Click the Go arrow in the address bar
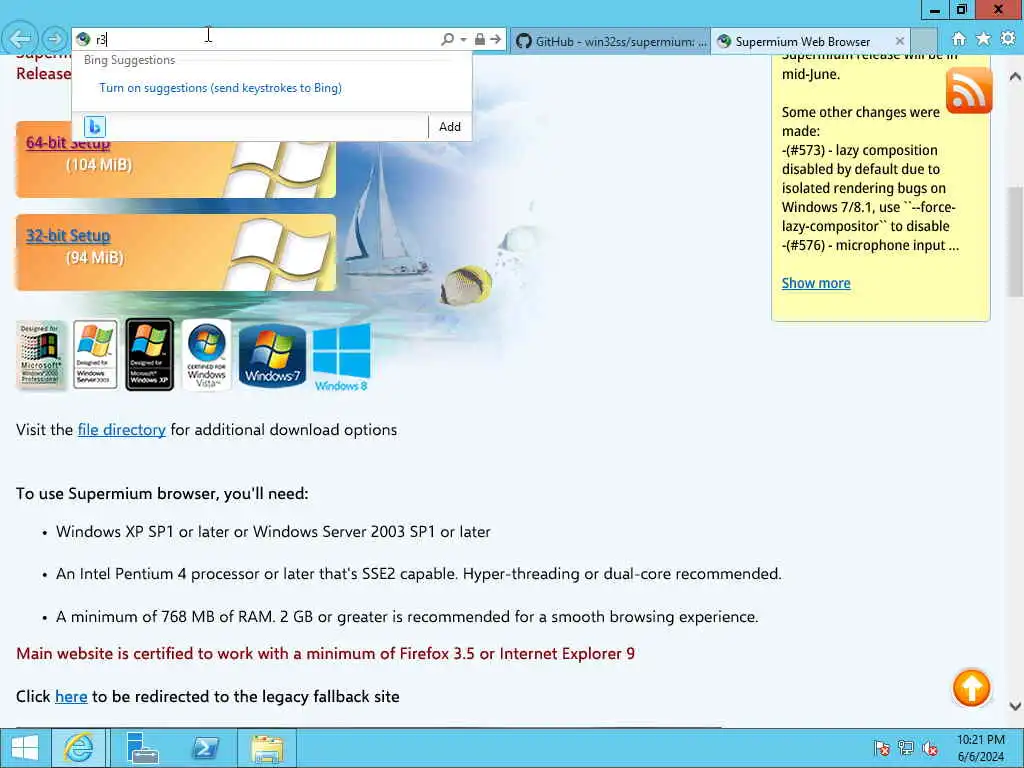The image size is (1024, 768). click(496, 40)
